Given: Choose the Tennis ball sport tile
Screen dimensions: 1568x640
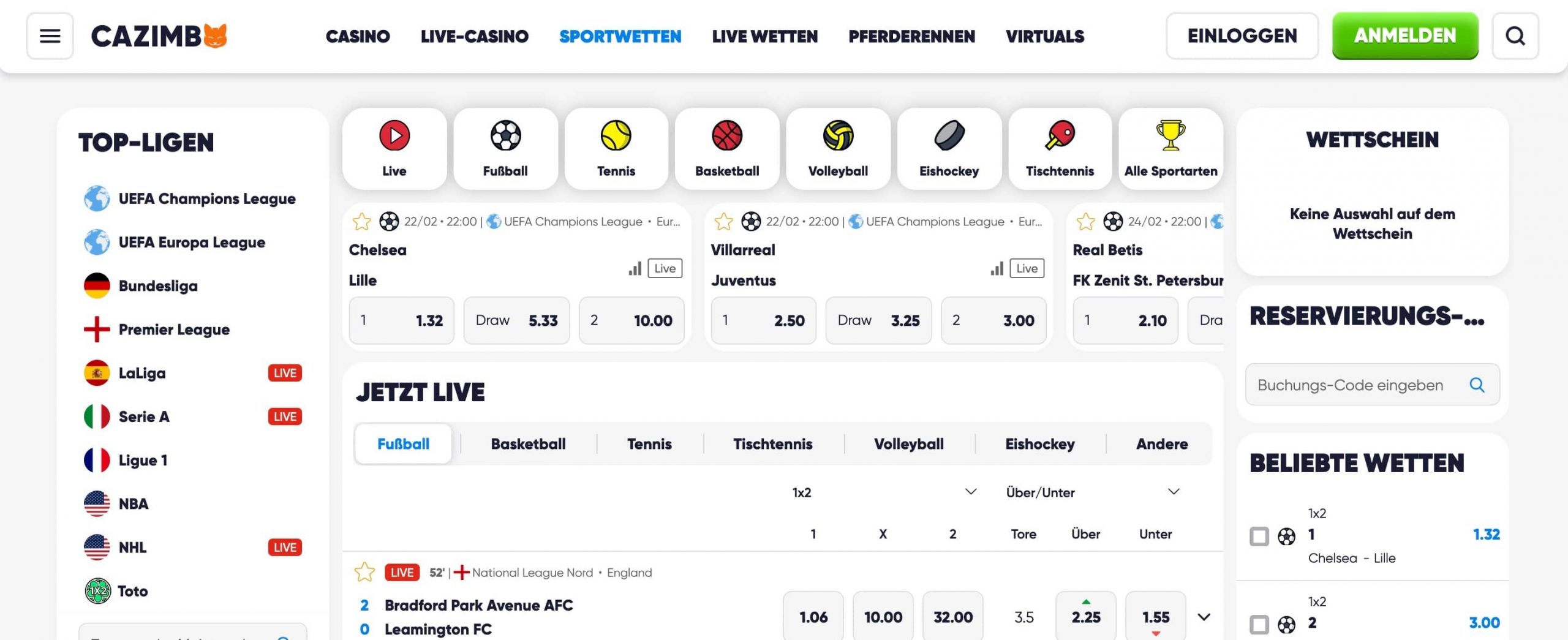Looking at the screenshot, I should [616, 149].
